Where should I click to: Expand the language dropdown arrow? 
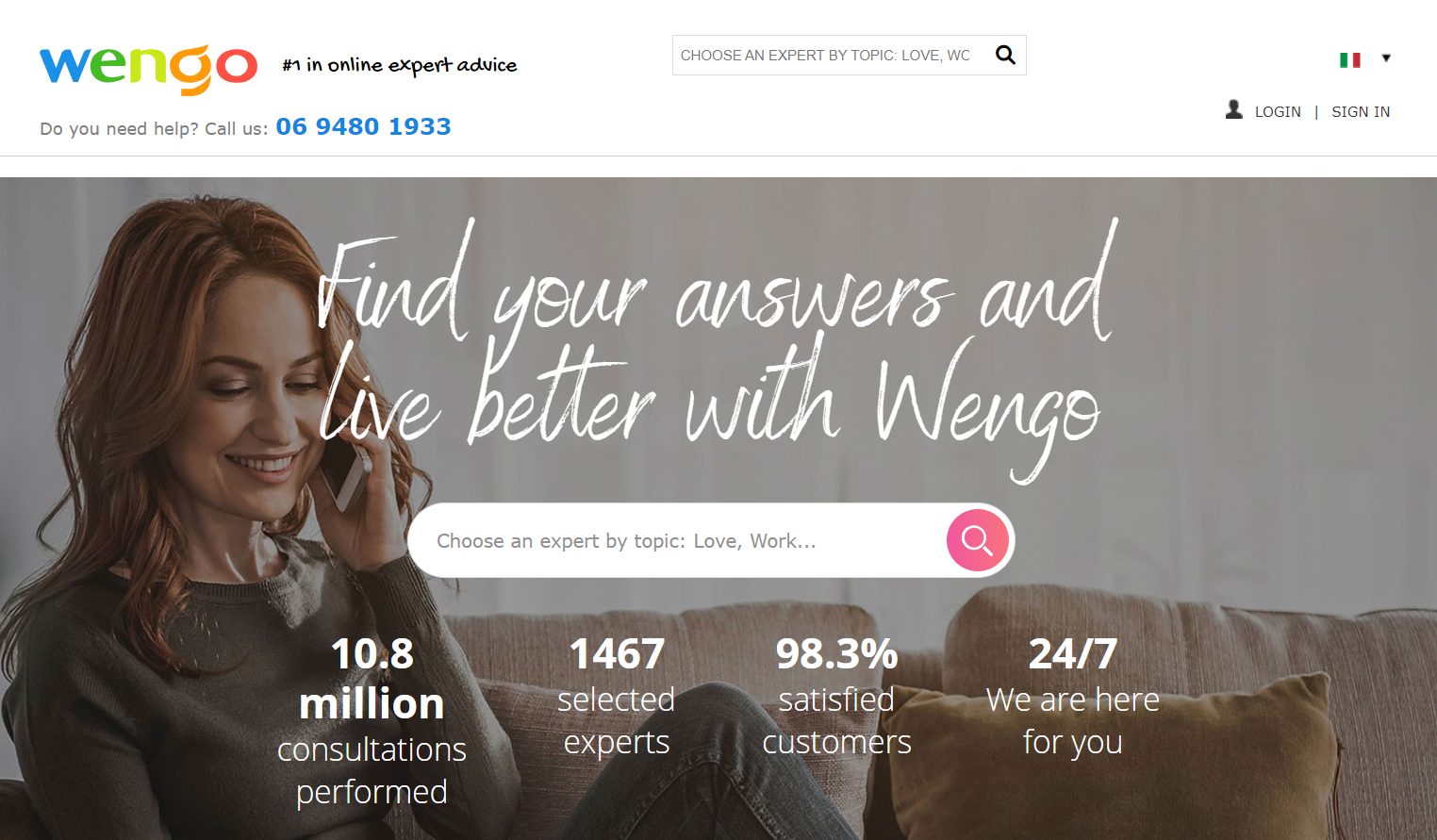(x=1386, y=58)
